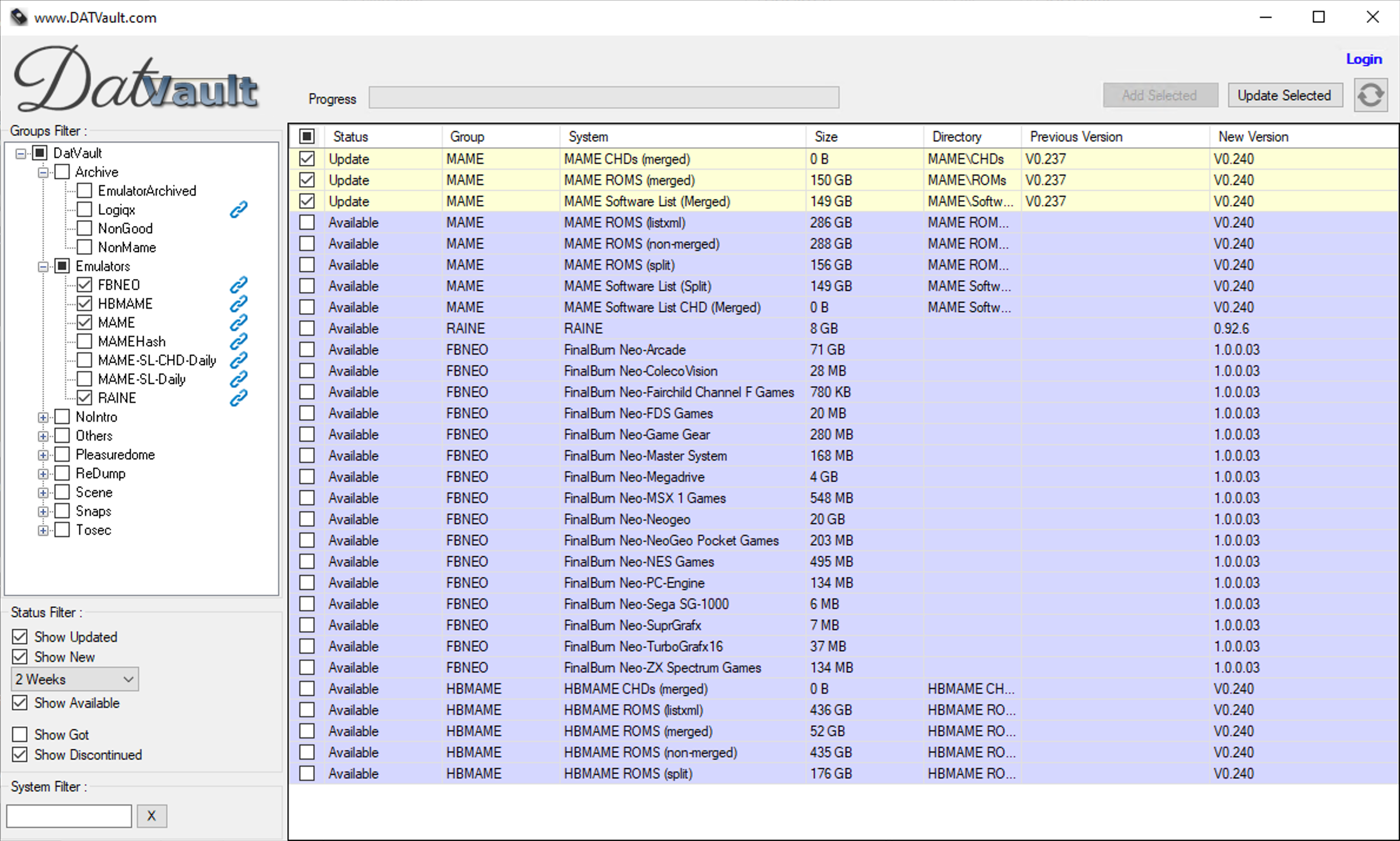Expand the Tosec tree node
This screenshot has height=841, width=1400.
point(43,531)
